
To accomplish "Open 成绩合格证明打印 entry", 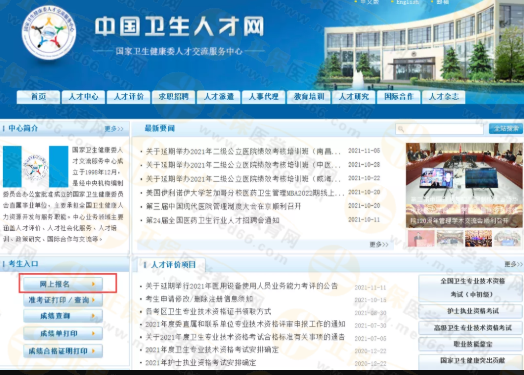I will point(63,351).
